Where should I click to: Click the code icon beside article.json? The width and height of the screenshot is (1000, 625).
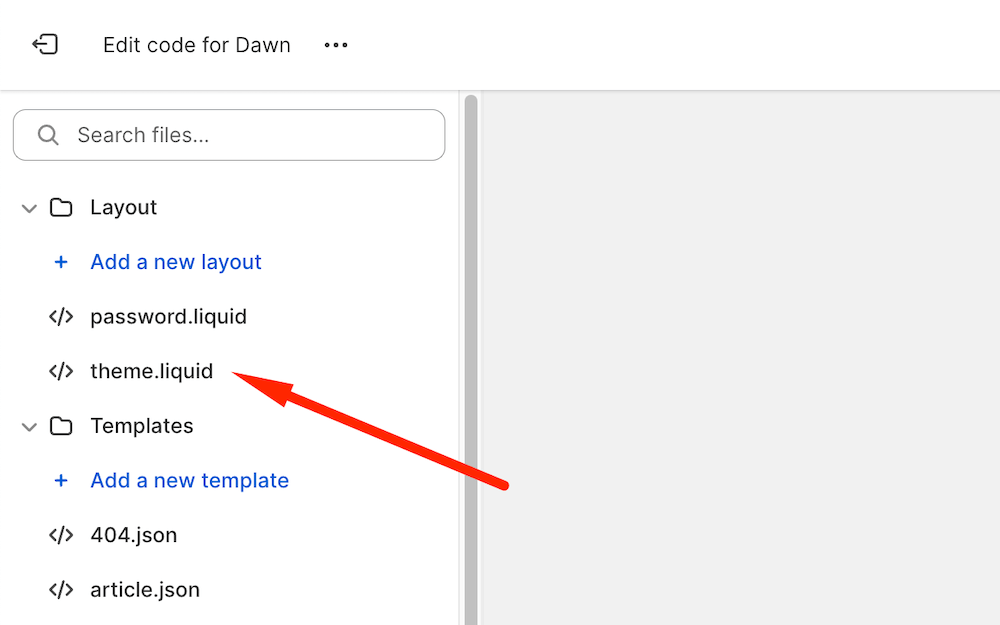(x=61, y=590)
